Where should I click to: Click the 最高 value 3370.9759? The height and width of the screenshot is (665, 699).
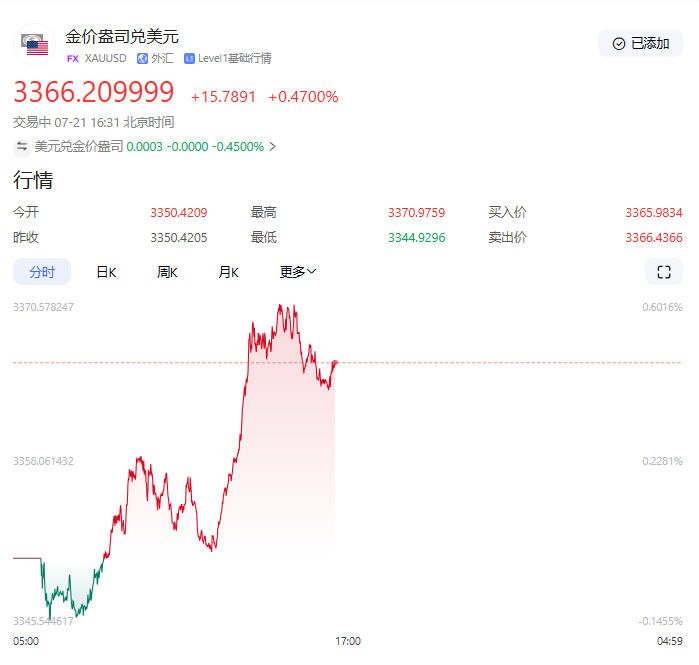[416, 213]
